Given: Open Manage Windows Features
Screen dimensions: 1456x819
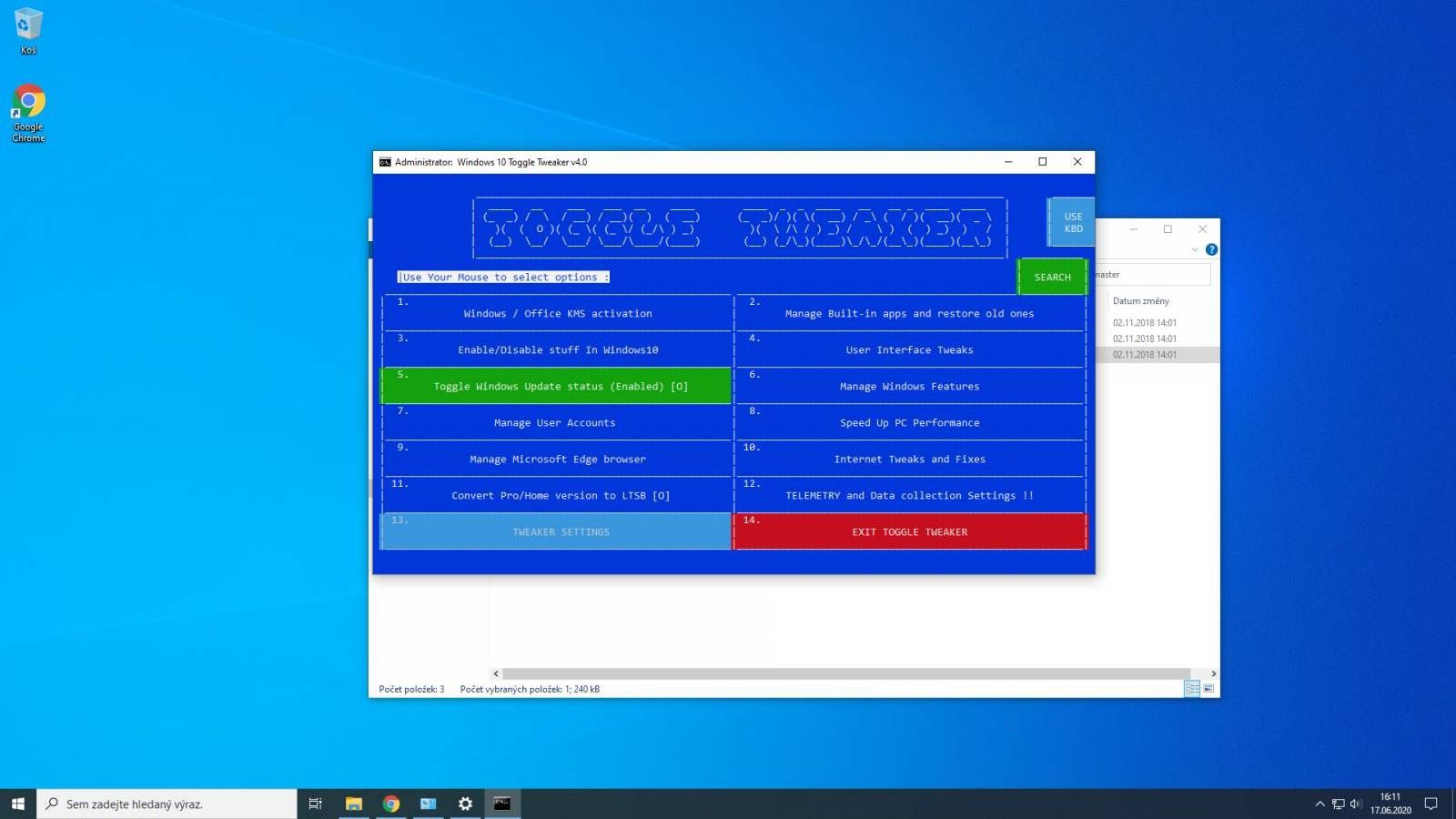Looking at the screenshot, I should point(909,386).
